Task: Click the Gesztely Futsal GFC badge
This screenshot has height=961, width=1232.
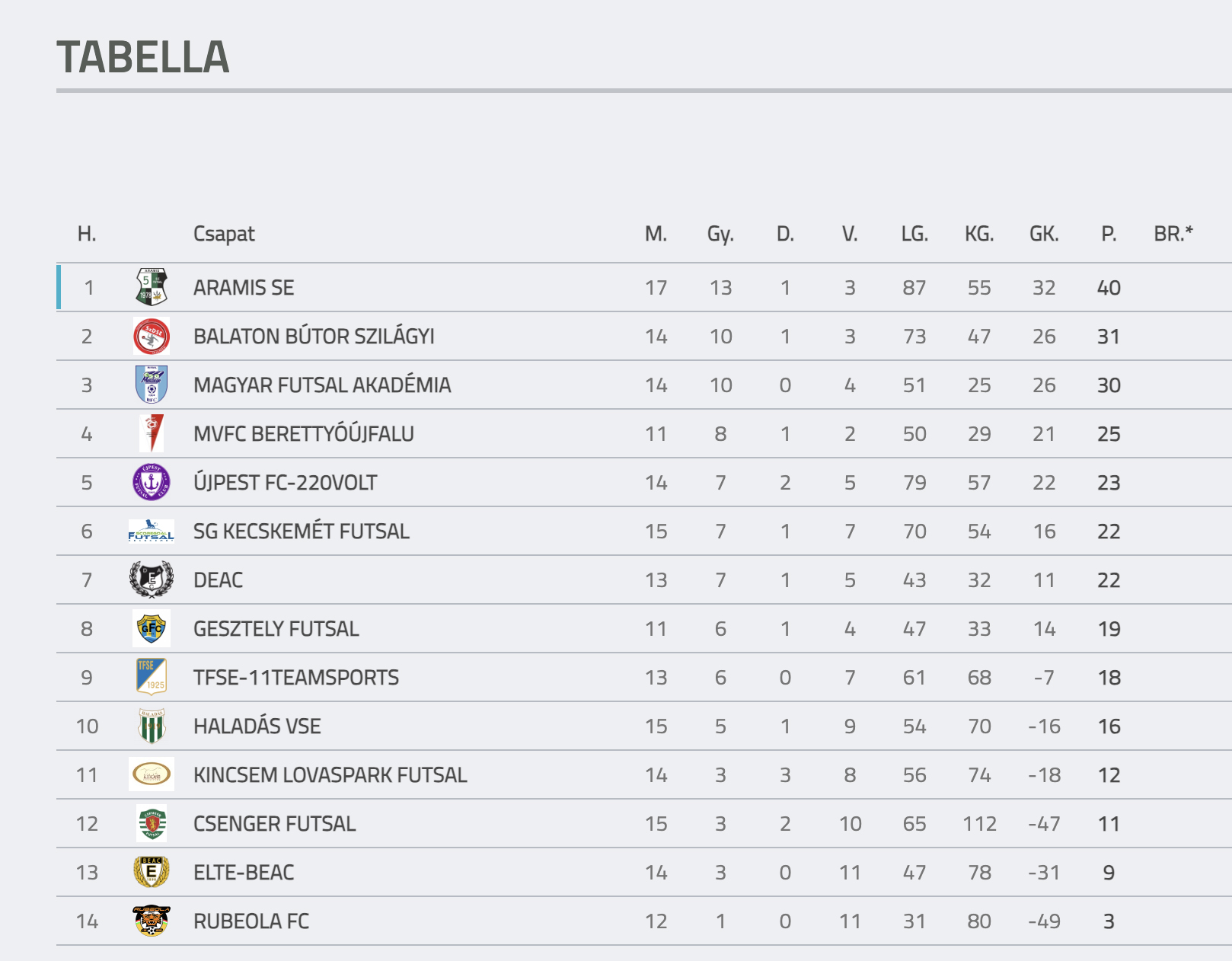Action: [x=151, y=628]
